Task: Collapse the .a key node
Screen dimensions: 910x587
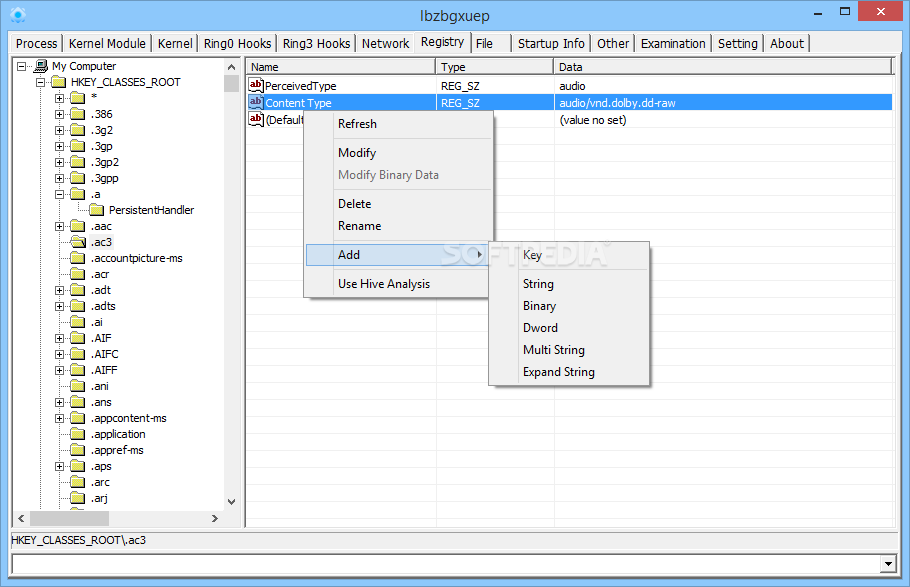Action: (x=59, y=195)
